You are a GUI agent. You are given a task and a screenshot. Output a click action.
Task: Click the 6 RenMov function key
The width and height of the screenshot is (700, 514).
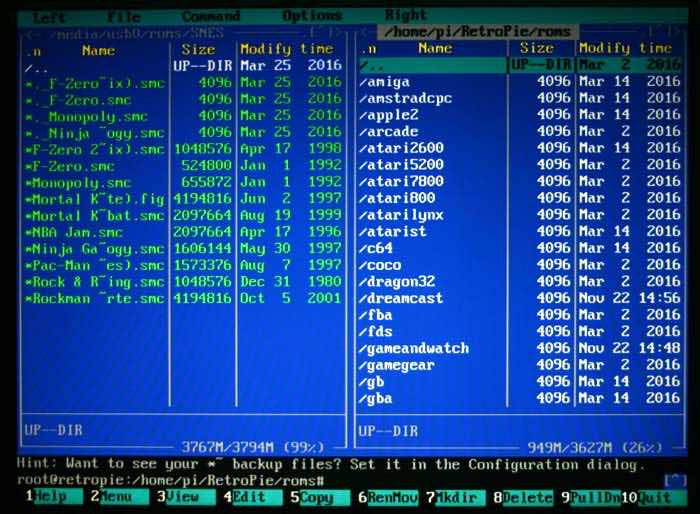point(388,497)
